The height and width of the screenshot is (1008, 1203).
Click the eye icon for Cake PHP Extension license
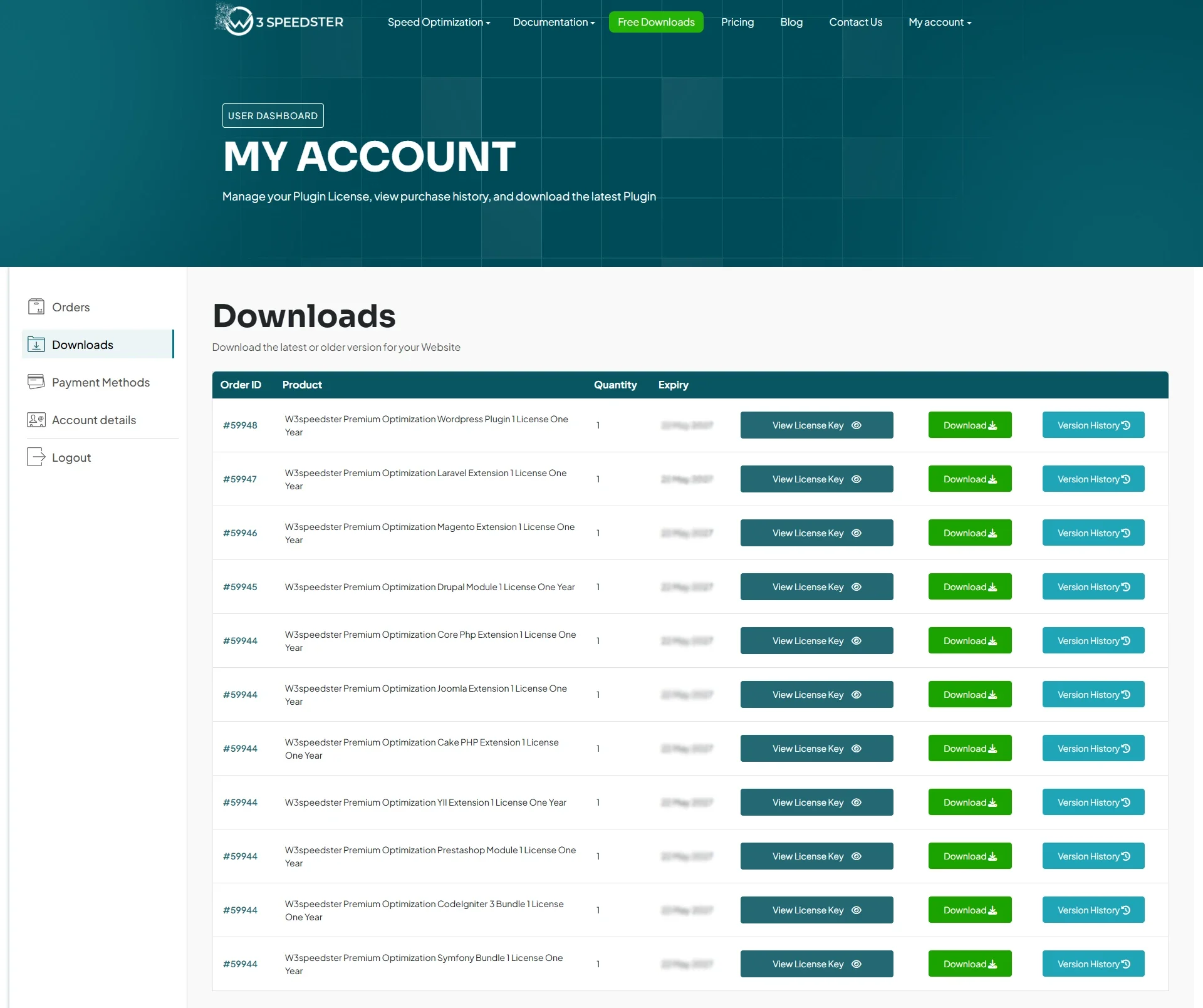pos(857,748)
